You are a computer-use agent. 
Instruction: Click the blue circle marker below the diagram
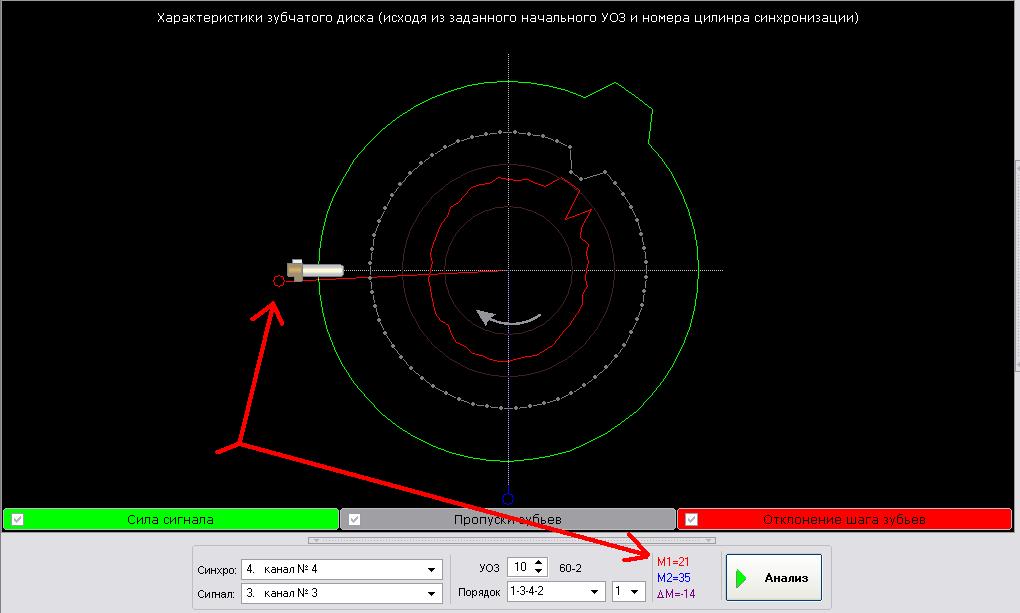pyautogui.click(x=508, y=499)
